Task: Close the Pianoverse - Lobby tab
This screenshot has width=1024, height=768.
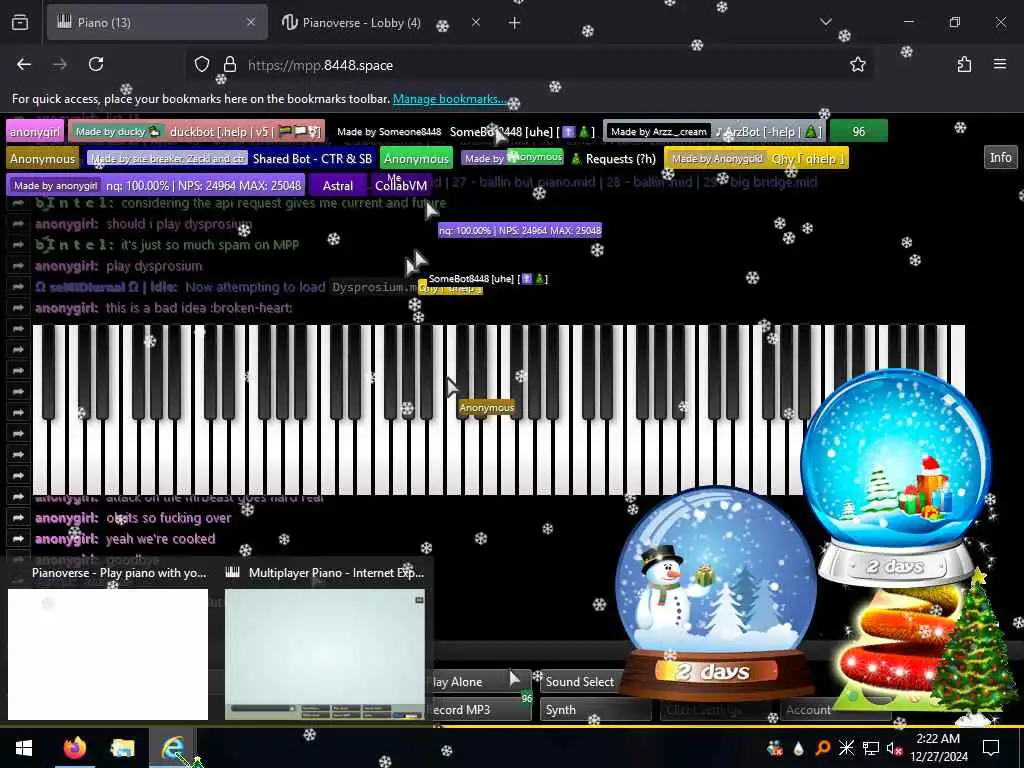Action: tap(476, 22)
